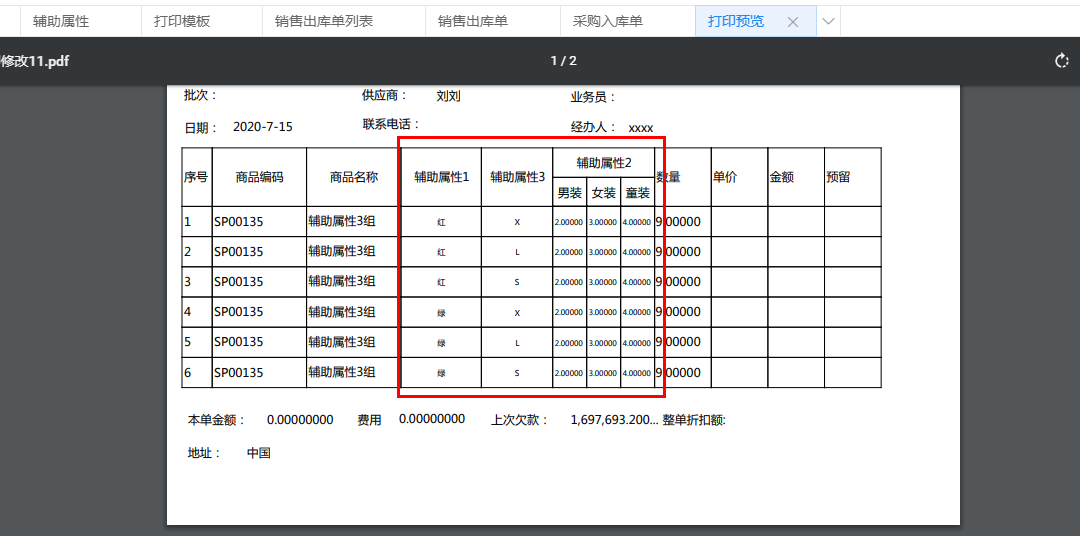
Task: Click the 批次 label
Action: tap(200, 96)
